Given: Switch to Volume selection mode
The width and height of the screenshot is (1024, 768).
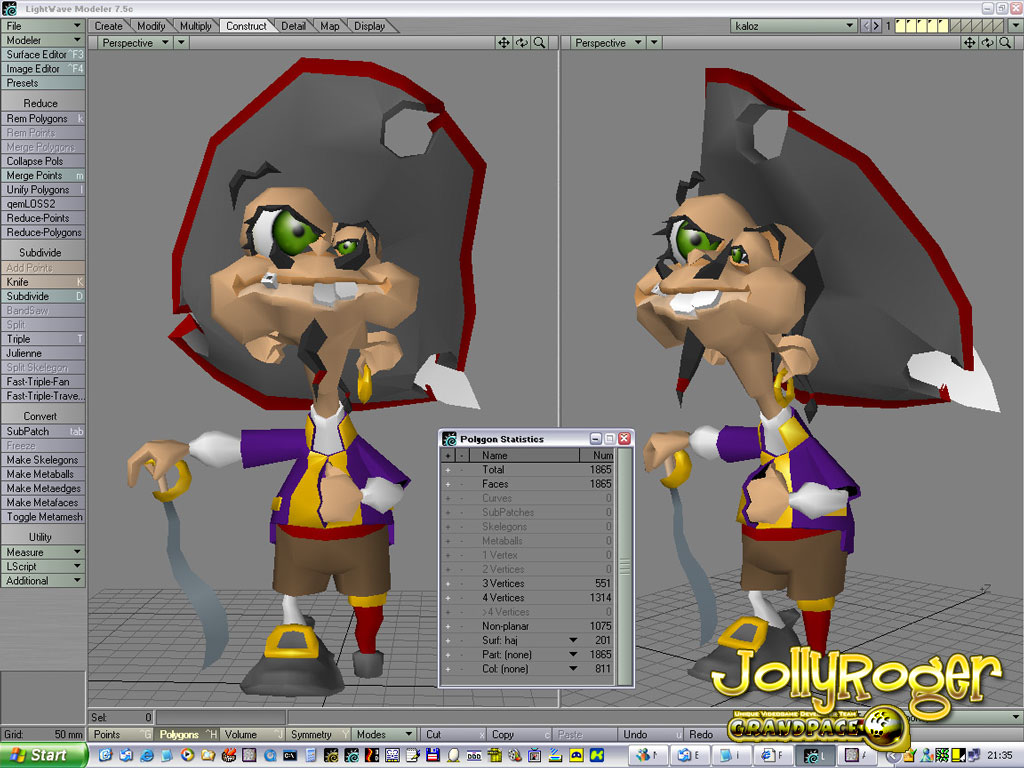Looking at the screenshot, I should click(253, 735).
